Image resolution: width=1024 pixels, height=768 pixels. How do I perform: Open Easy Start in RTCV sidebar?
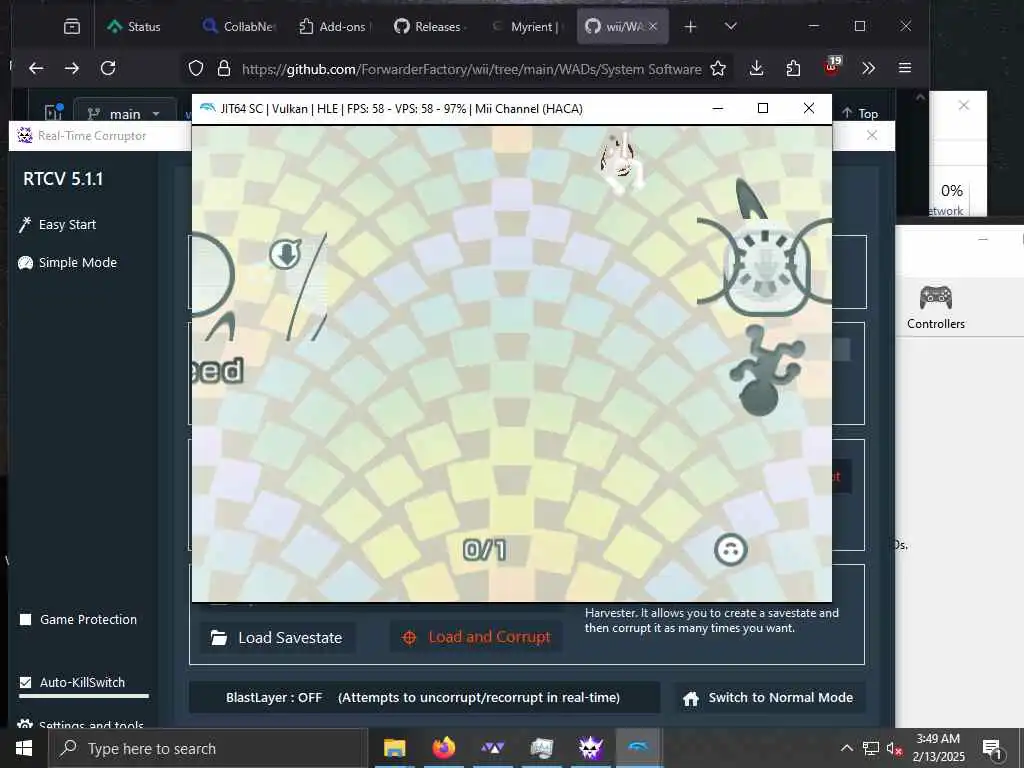(57, 225)
